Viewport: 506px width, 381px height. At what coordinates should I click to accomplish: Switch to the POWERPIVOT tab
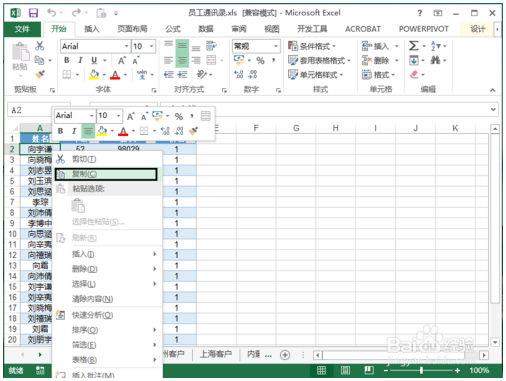(x=424, y=29)
